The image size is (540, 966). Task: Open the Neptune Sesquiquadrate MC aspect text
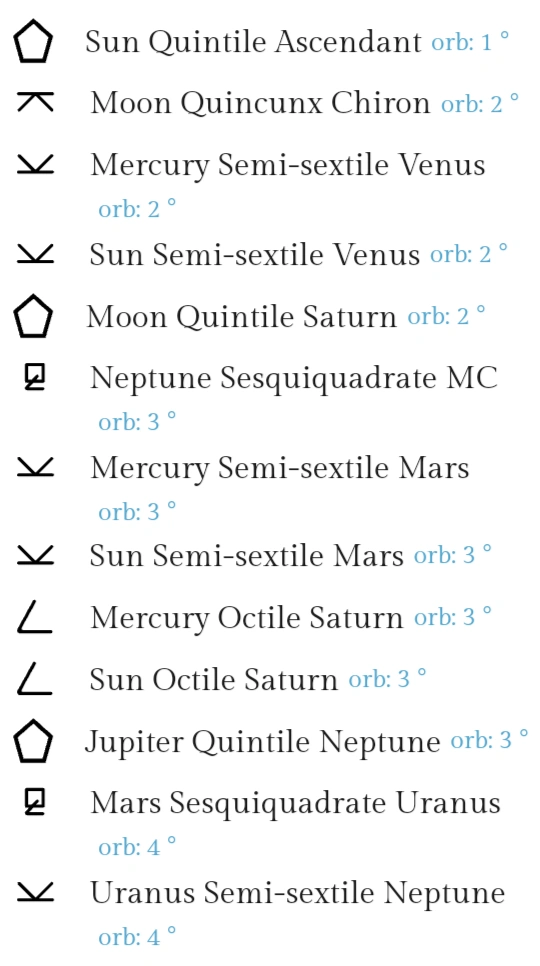click(294, 378)
